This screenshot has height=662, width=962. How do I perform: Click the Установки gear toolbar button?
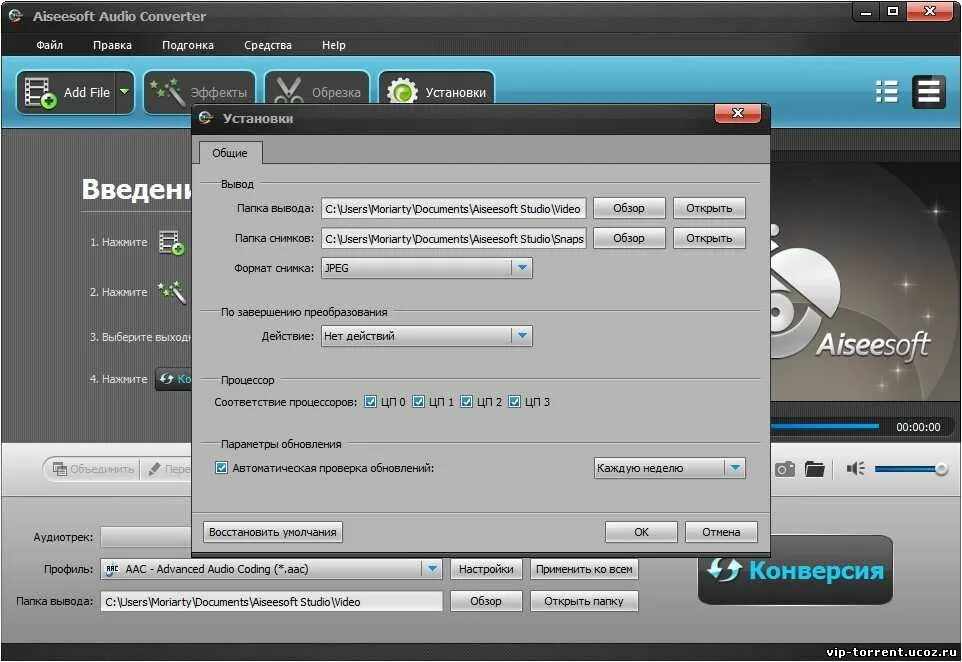pyautogui.click(x=437, y=93)
